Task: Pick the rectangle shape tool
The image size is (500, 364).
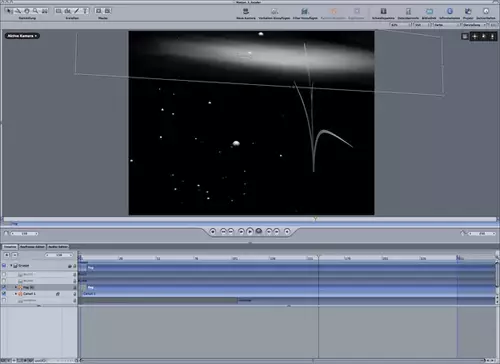Action: click(59, 11)
